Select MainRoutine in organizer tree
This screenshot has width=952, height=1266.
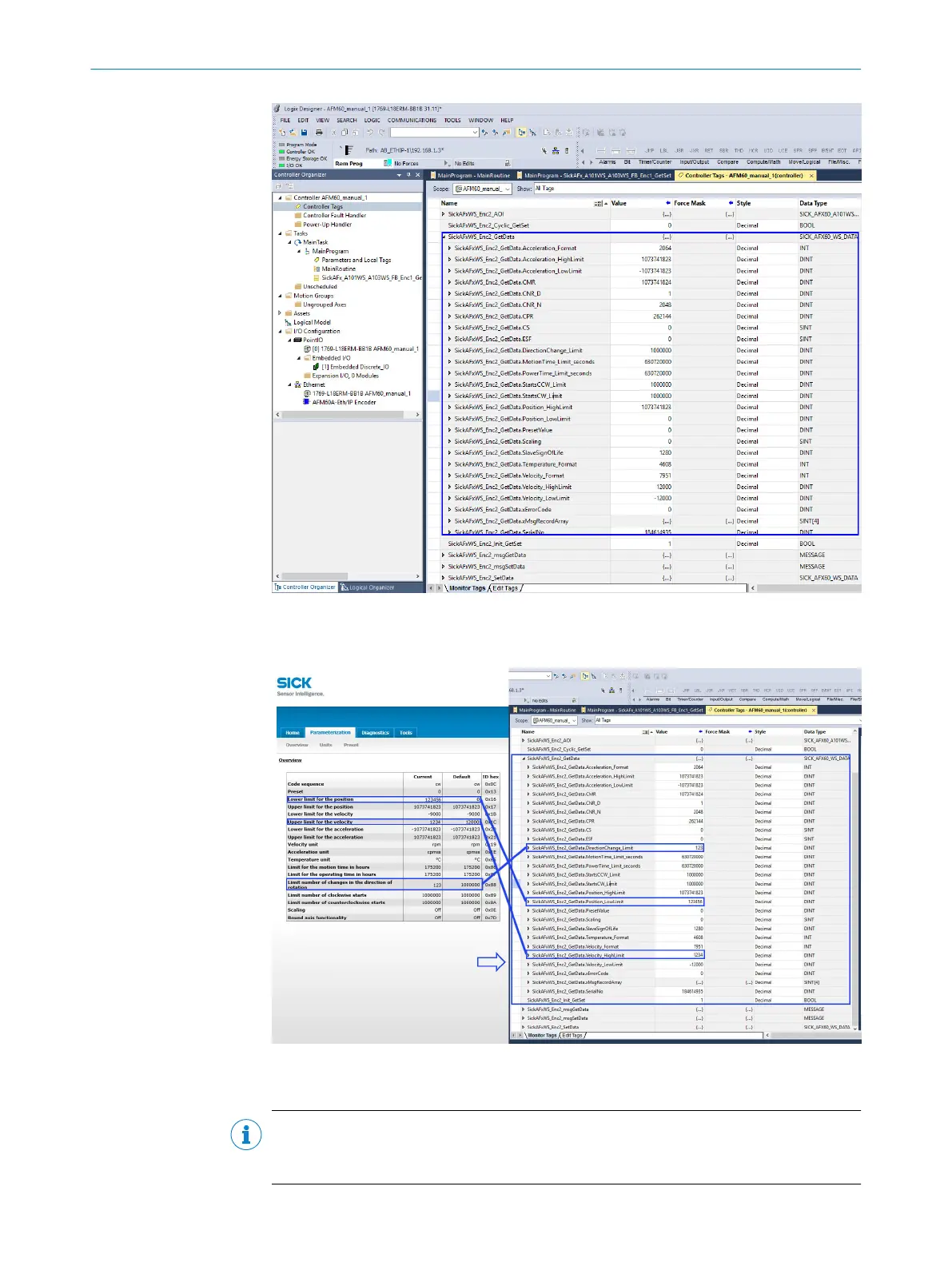point(339,269)
